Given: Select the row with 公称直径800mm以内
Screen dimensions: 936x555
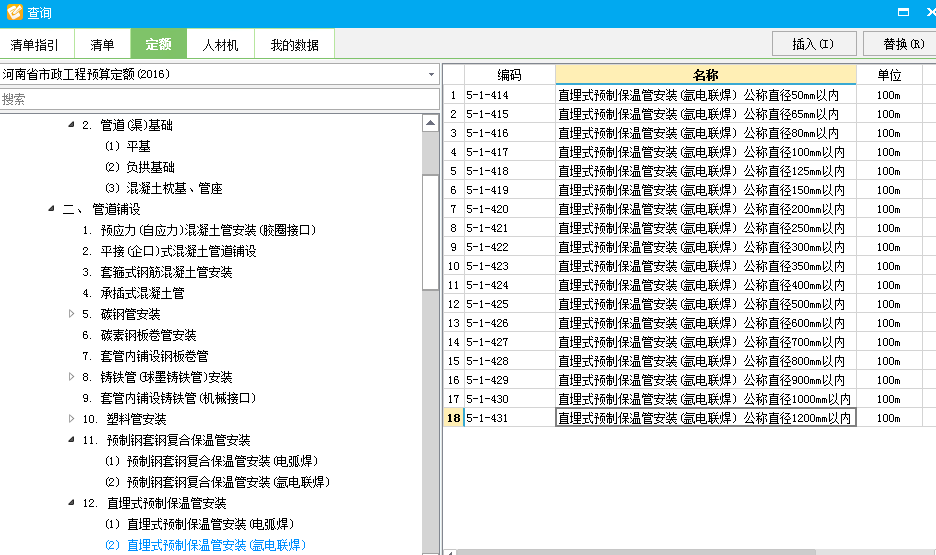Looking at the screenshot, I should coord(706,361).
